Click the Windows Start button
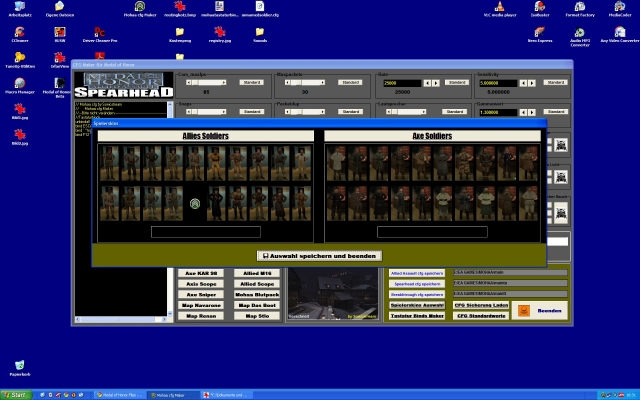 tap(16, 395)
